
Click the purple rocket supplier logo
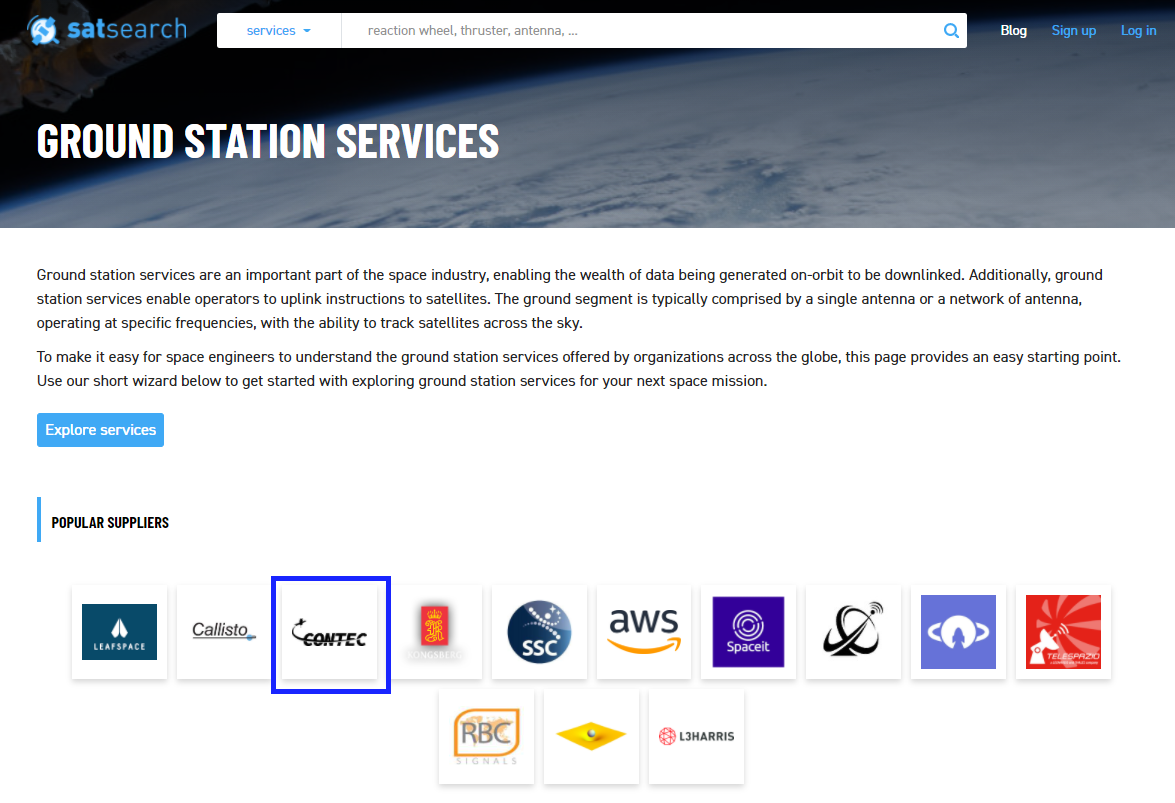click(x=958, y=632)
